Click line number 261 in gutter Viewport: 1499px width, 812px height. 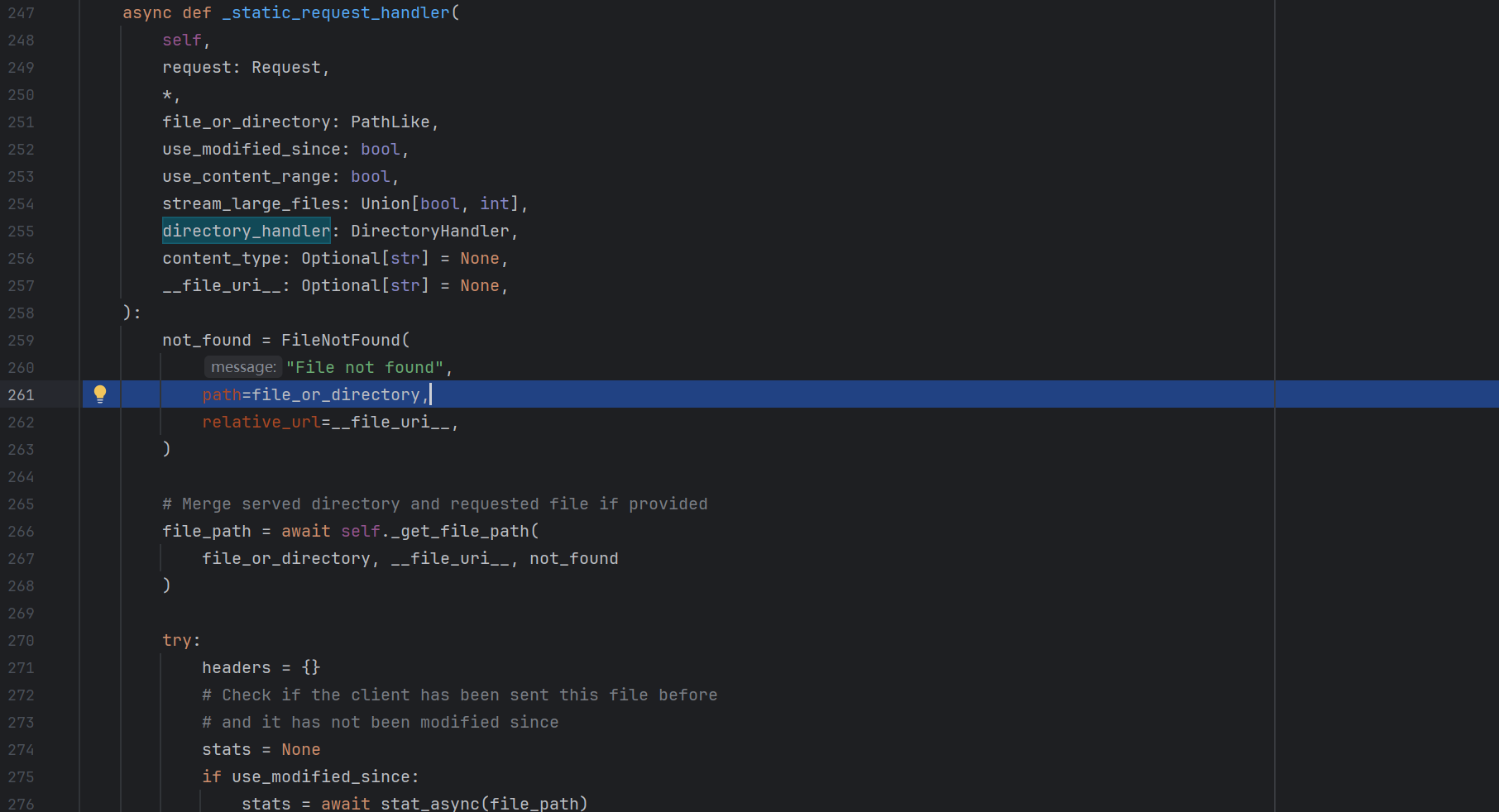tap(22, 394)
